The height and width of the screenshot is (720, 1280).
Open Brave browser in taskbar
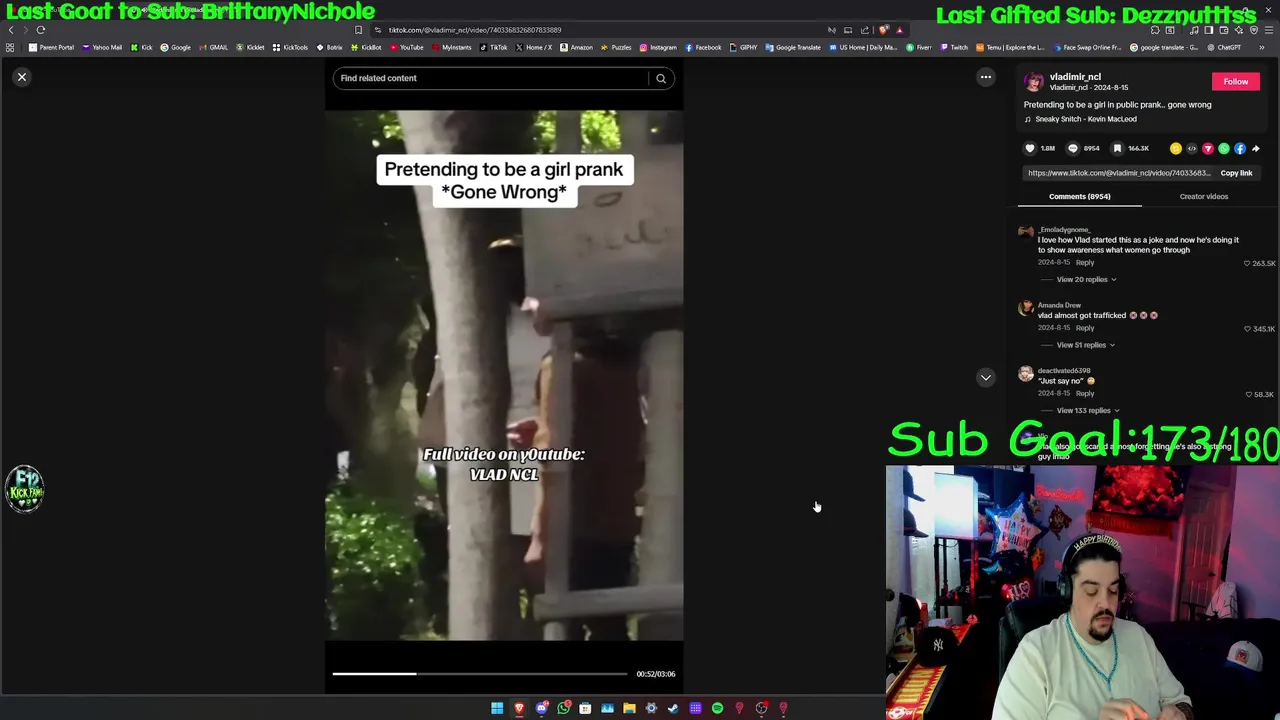click(x=519, y=708)
